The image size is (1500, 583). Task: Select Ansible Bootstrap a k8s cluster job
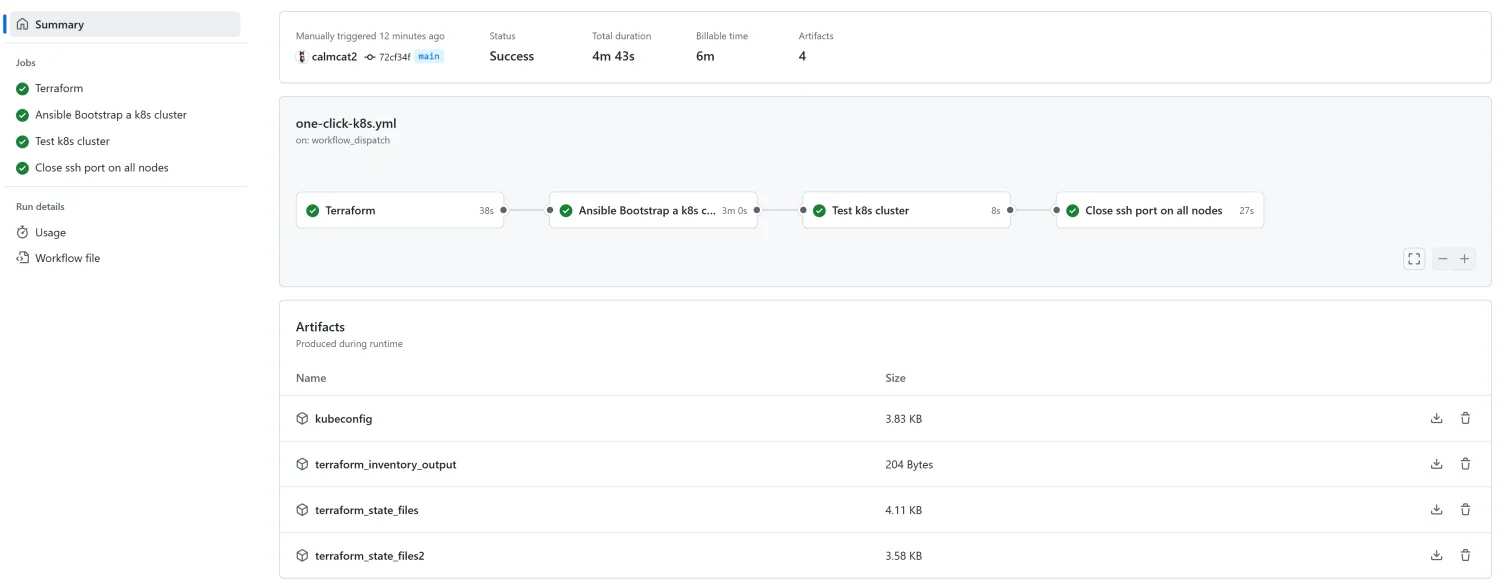[110, 115]
